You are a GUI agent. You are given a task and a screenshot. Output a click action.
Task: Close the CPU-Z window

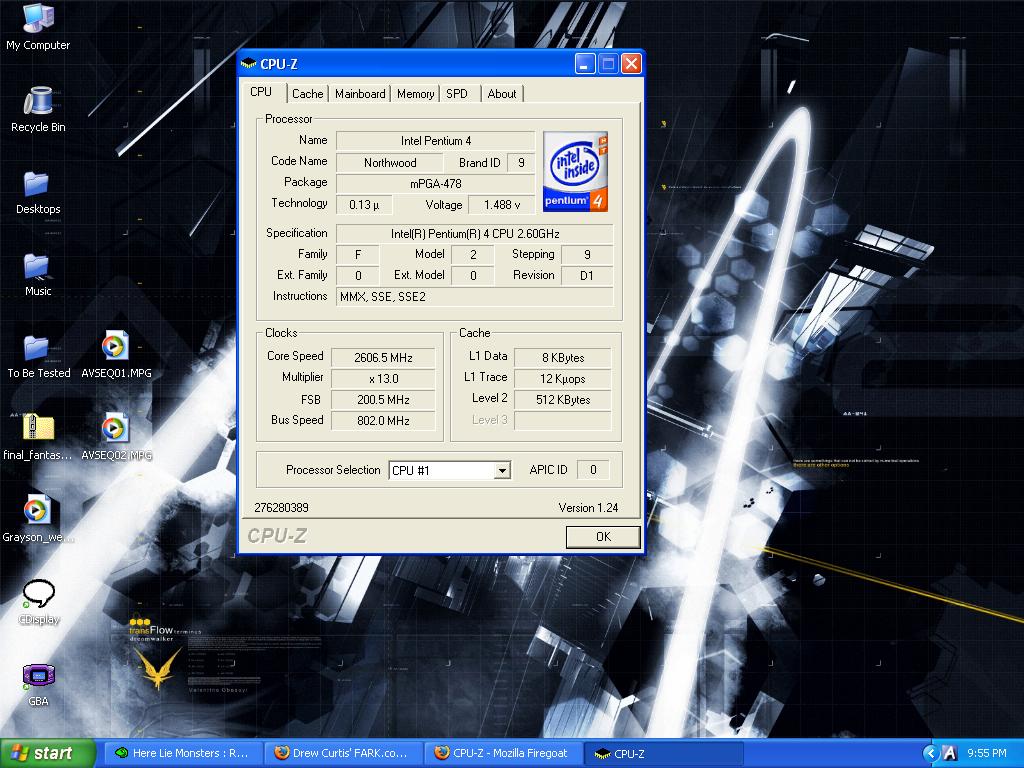coord(631,63)
